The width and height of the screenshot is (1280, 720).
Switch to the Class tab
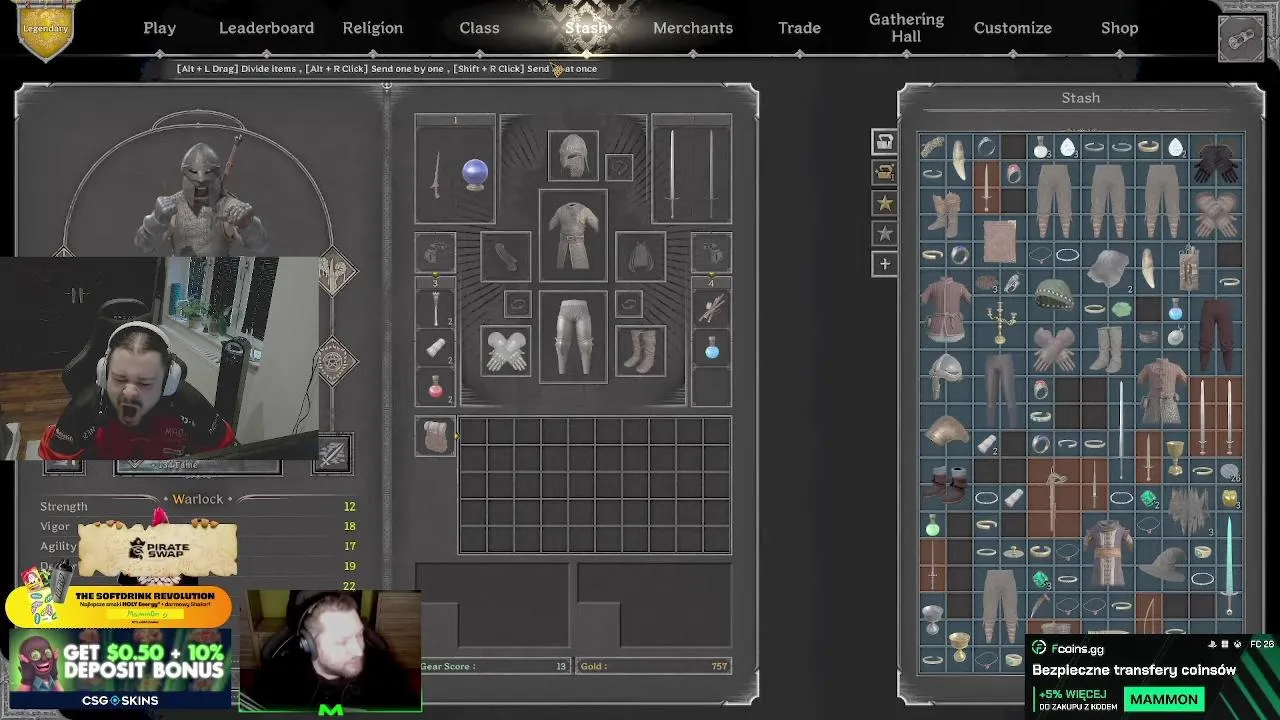click(479, 28)
